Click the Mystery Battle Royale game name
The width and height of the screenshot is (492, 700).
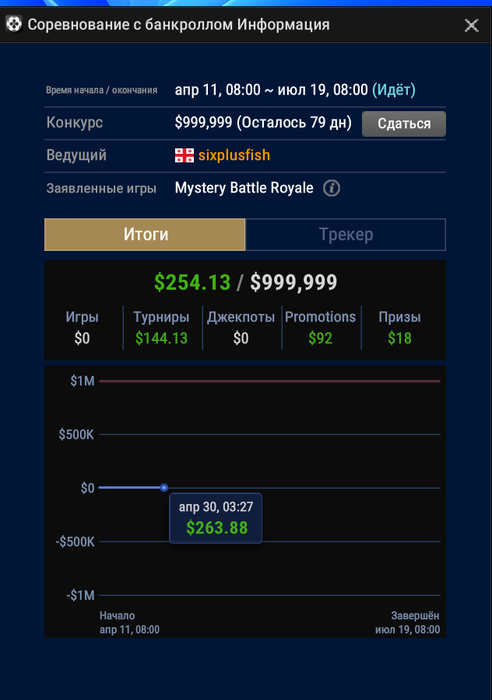244,188
